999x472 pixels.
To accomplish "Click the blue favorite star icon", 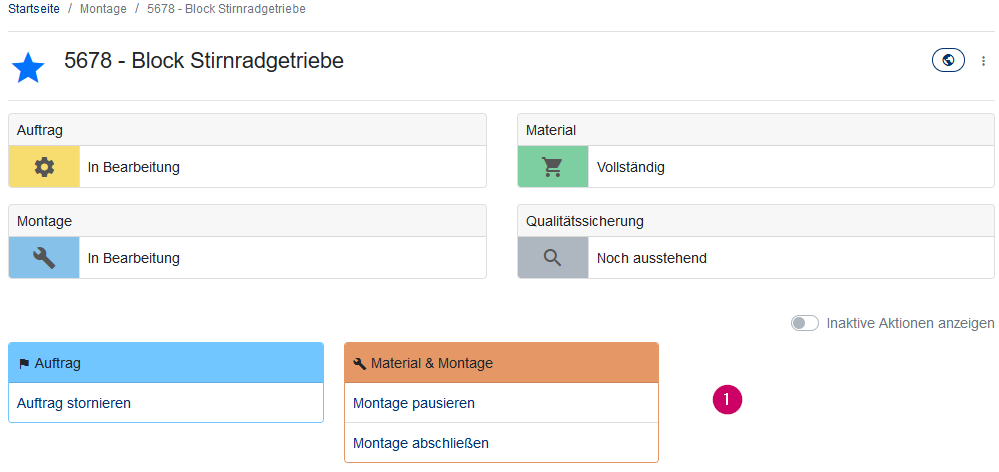I will (x=28, y=68).
